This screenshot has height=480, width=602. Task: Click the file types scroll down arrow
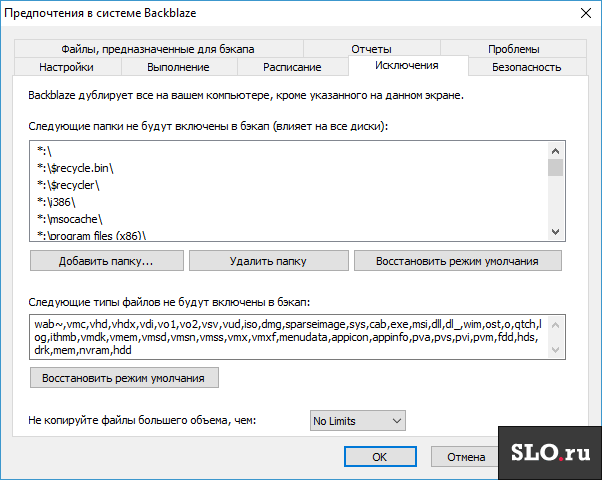pos(555,349)
